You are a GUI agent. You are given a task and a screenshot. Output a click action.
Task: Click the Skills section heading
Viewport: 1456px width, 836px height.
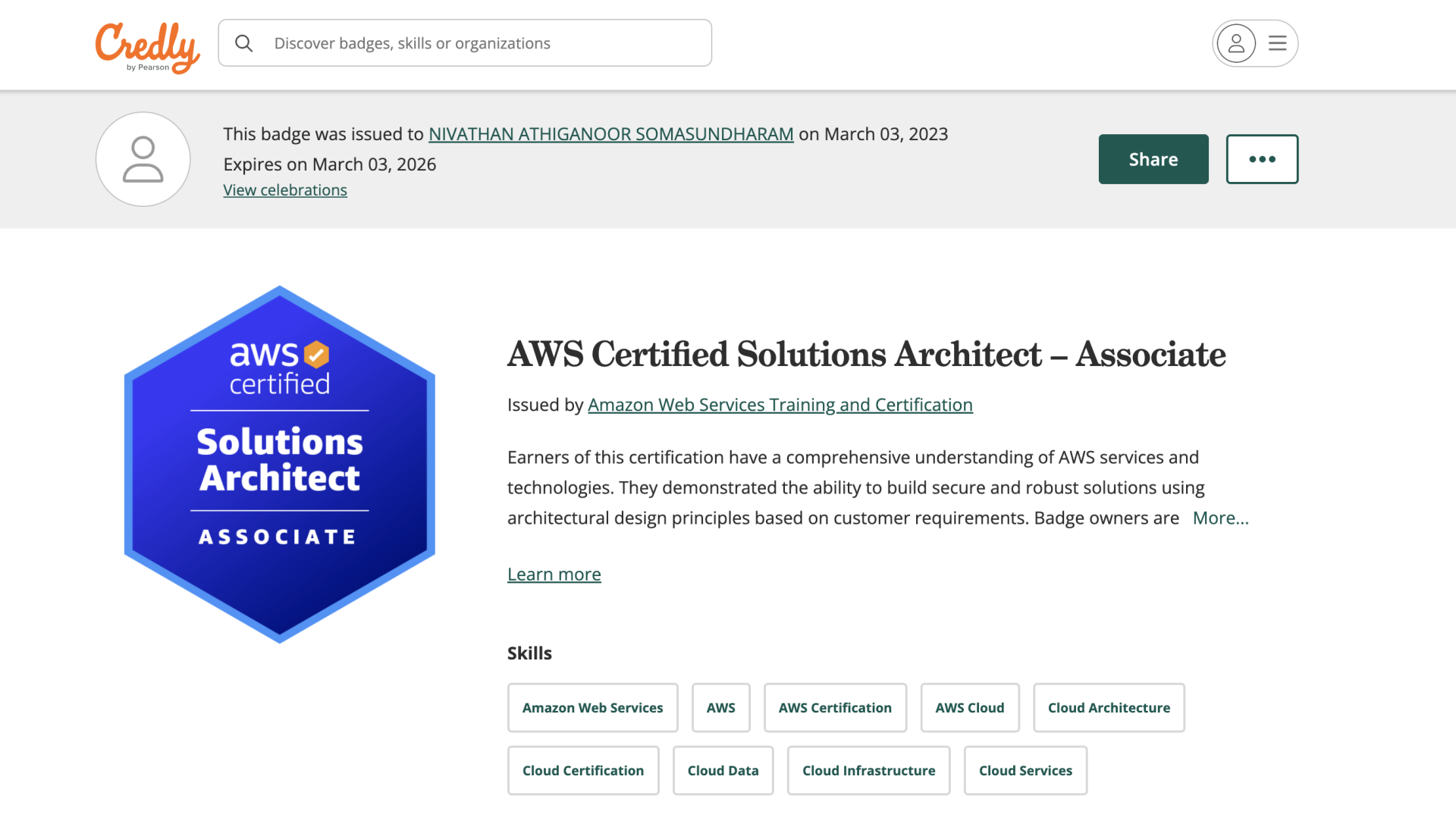[x=529, y=653]
